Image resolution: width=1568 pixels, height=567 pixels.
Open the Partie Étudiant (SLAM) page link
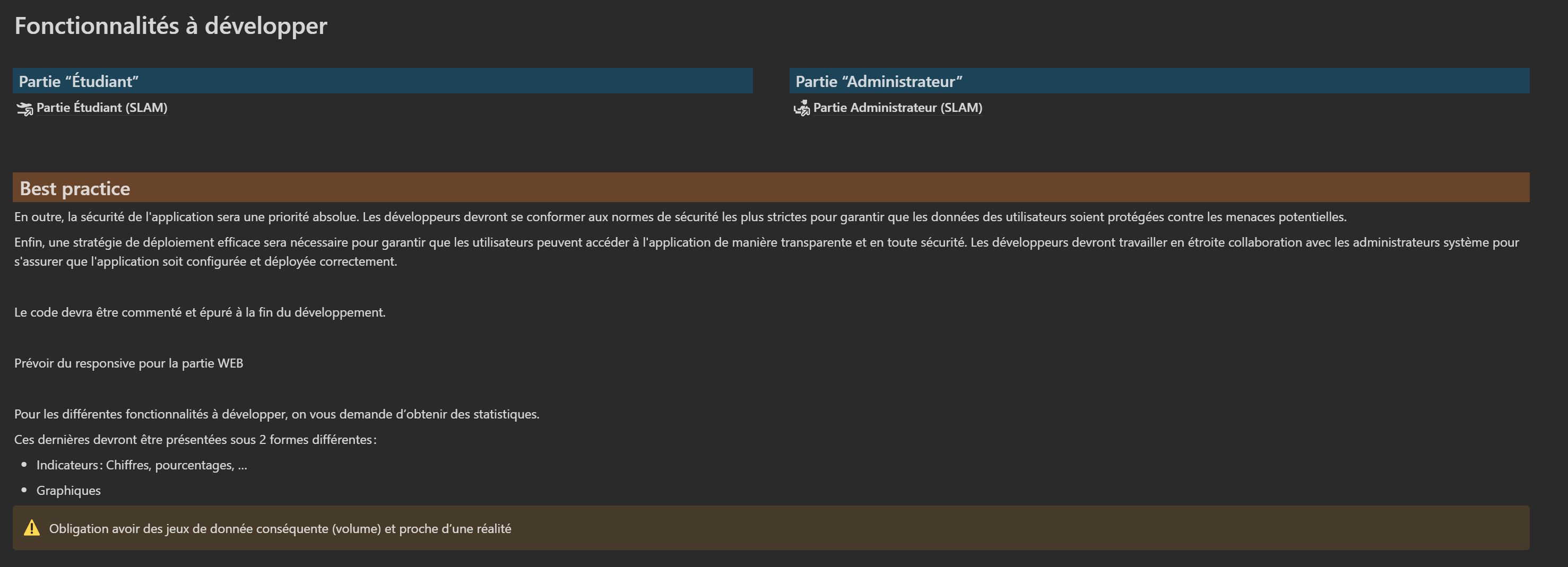point(102,108)
